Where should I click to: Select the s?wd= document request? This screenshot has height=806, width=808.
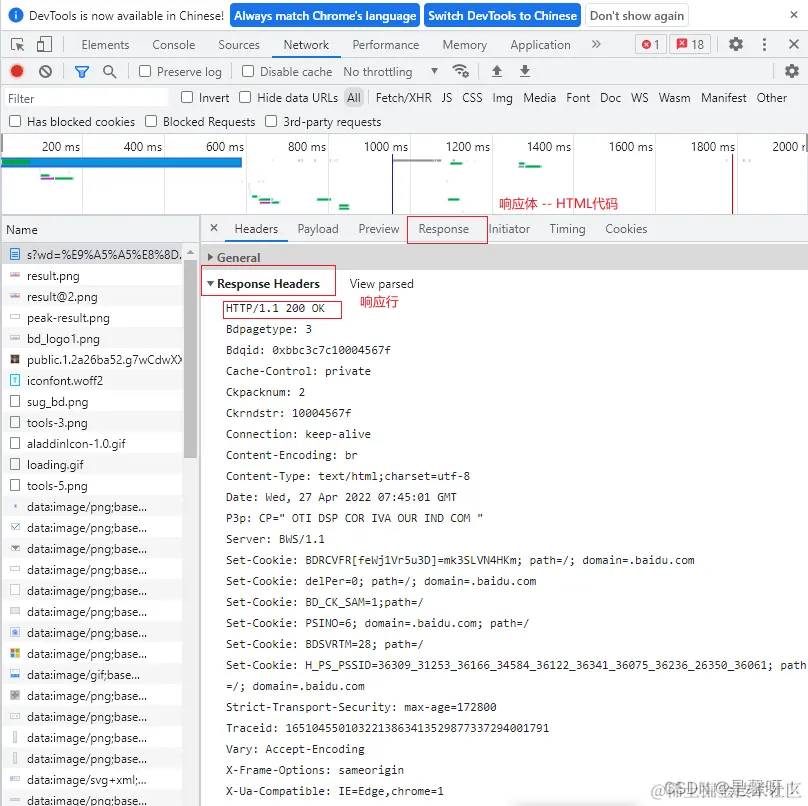pos(93,255)
